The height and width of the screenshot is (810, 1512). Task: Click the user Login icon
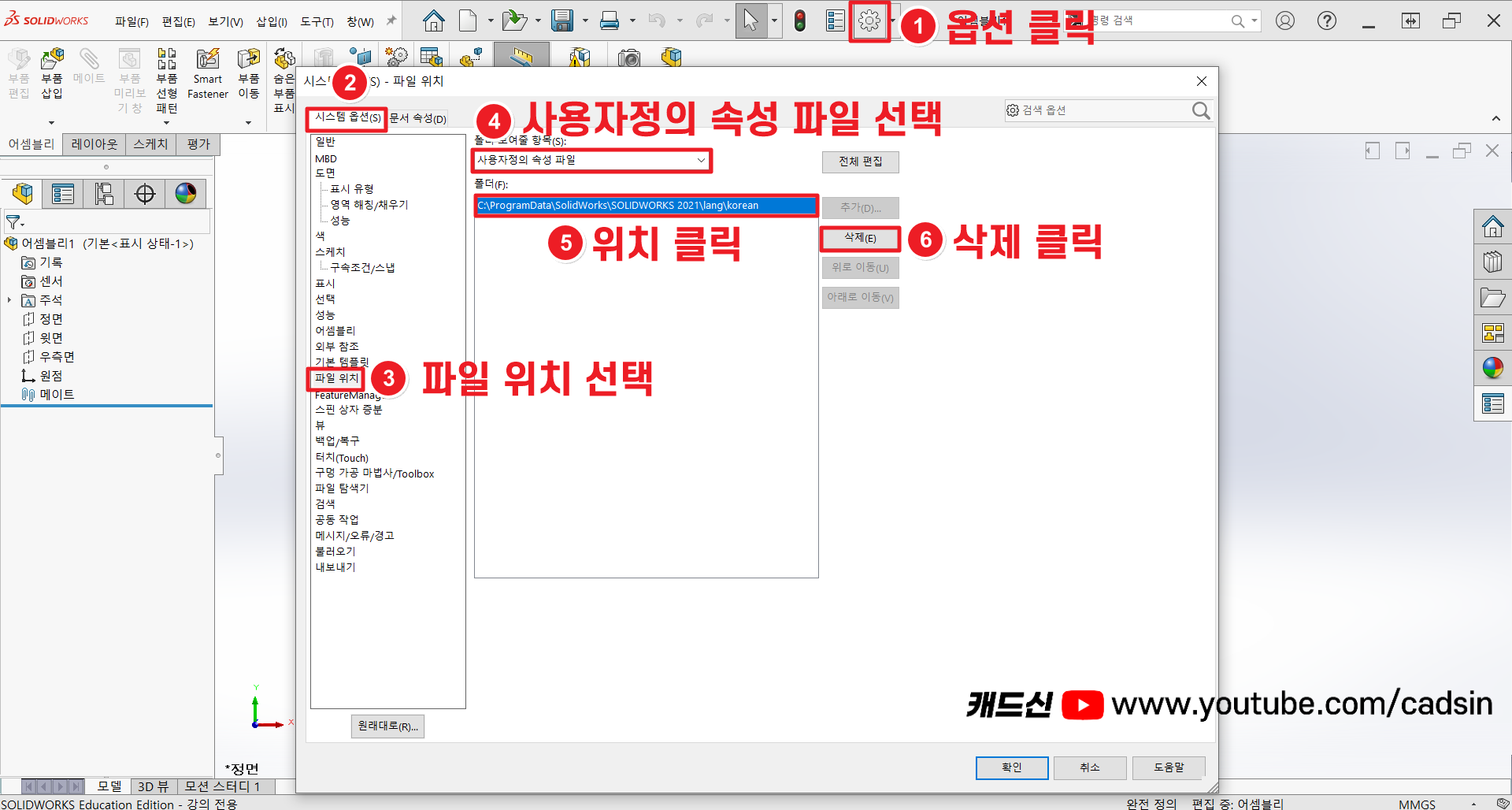click(x=1285, y=21)
